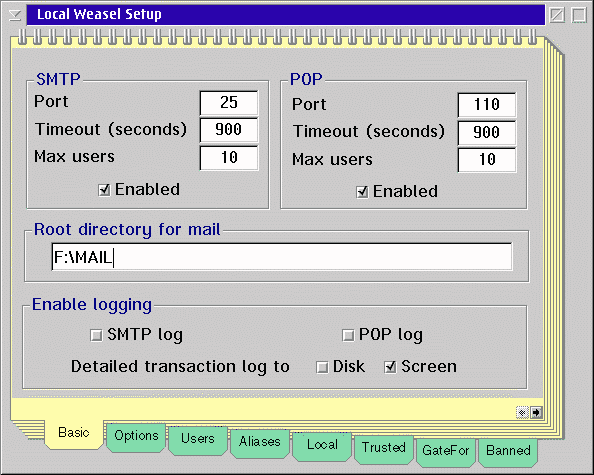
Task: Switch to the Options tab
Action: point(136,437)
